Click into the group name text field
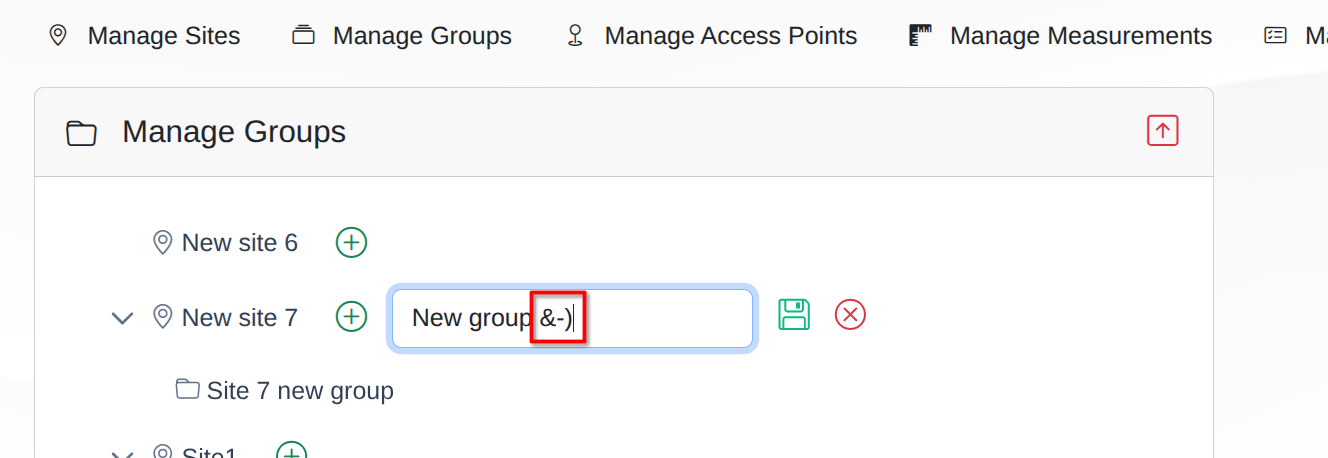The image size is (1328, 458). click(x=572, y=319)
